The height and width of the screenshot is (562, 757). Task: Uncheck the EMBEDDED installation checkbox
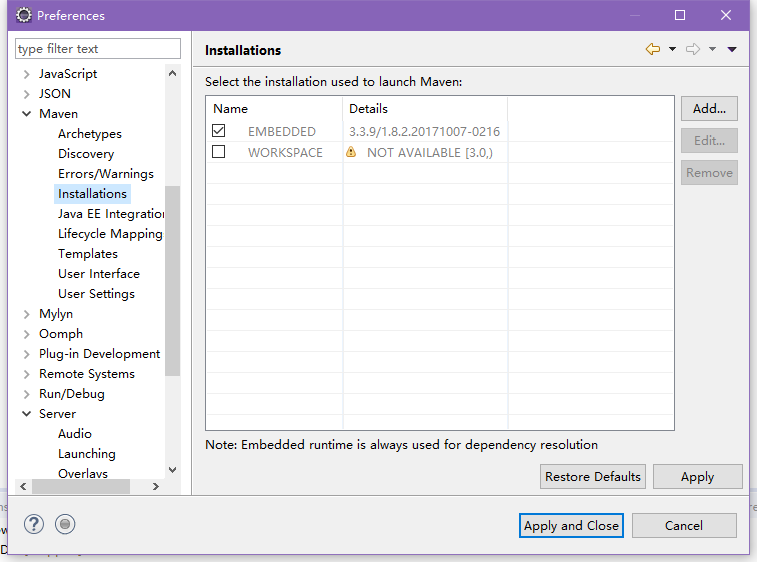coord(219,131)
